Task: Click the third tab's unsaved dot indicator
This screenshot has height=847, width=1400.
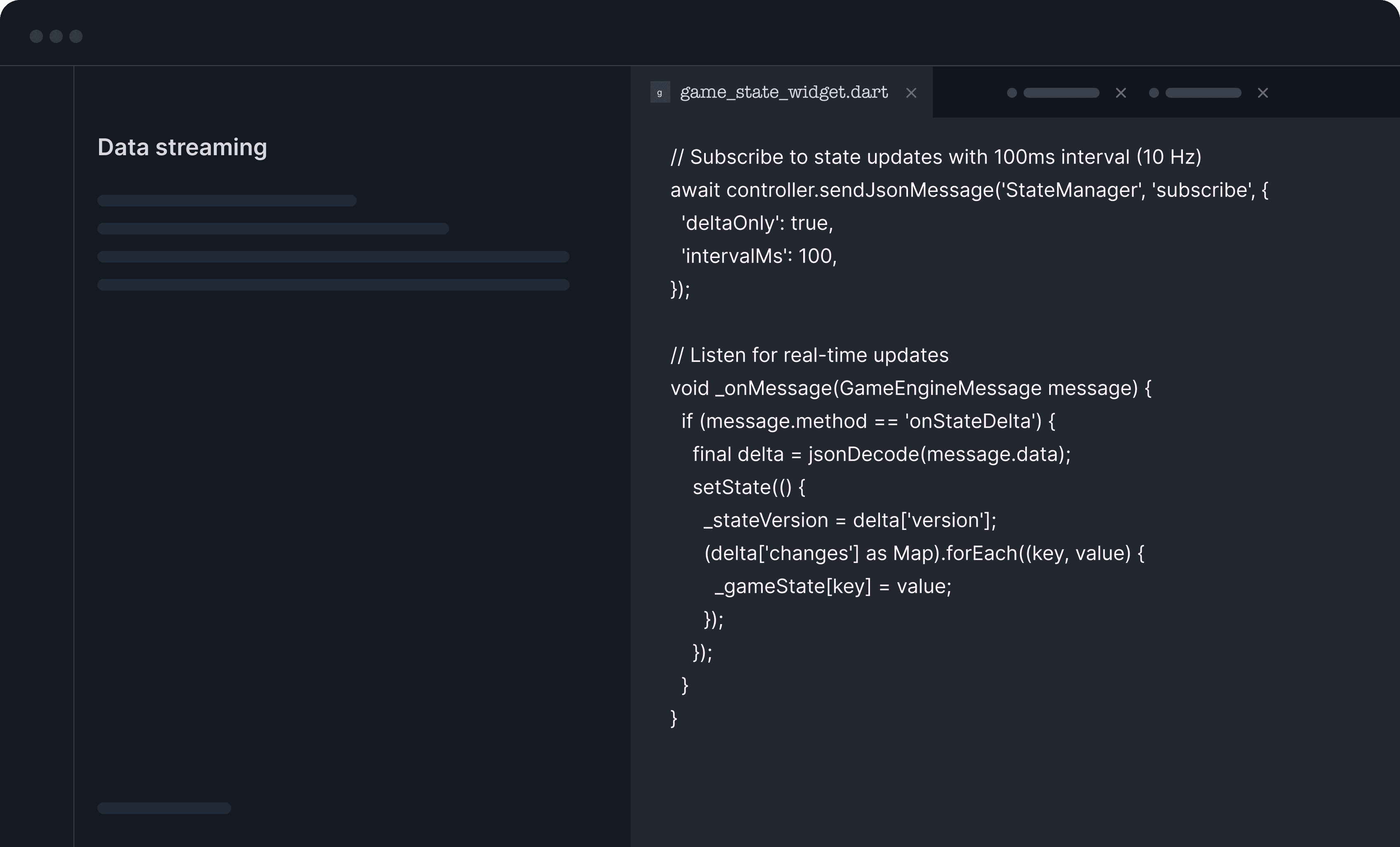Action: coord(1154,92)
